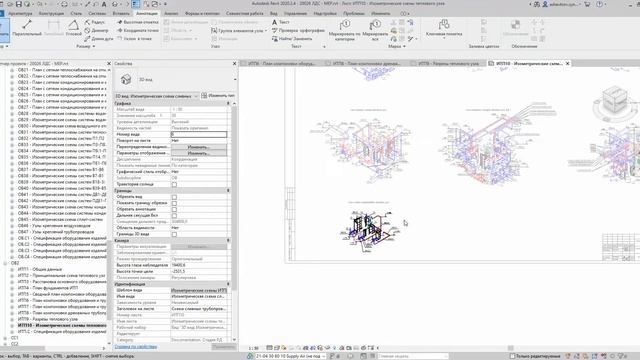Run Check Spelling (Проверка орфографии)

point(298,30)
